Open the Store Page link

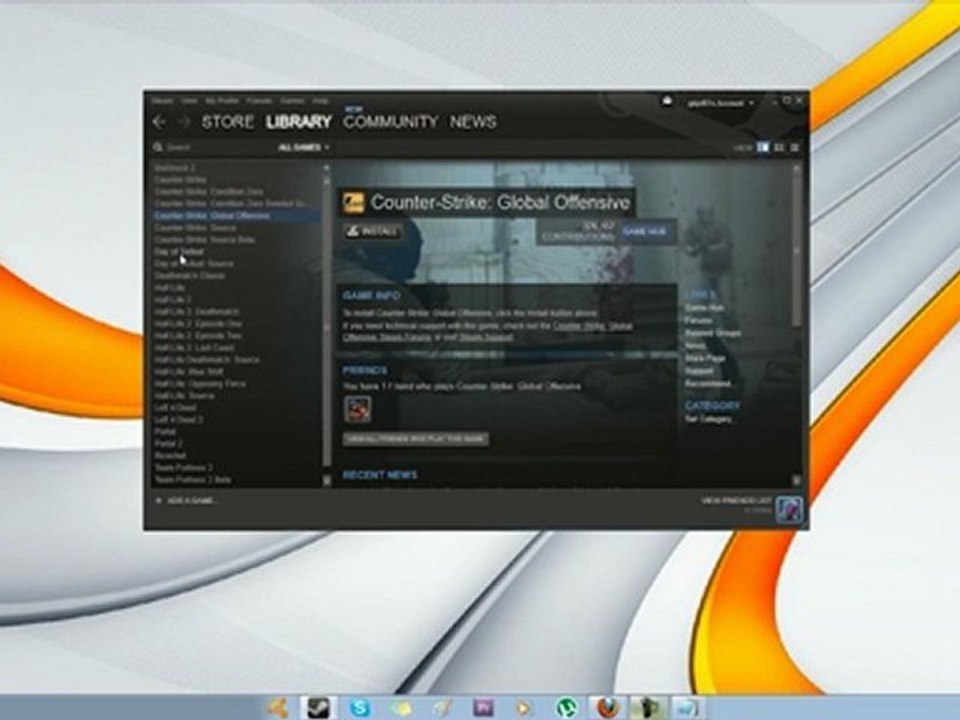click(x=705, y=358)
